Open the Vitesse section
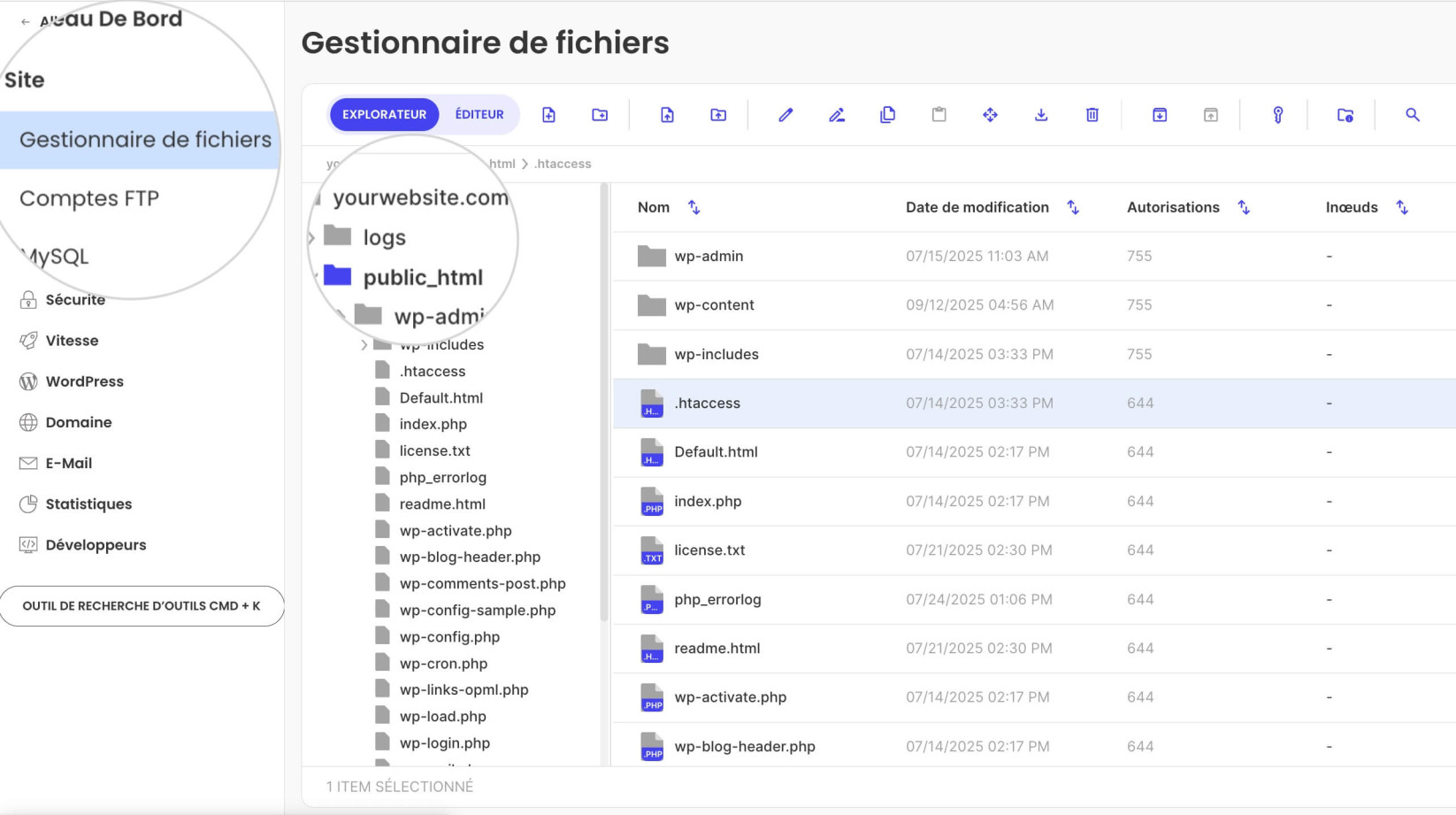The width and height of the screenshot is (1456, 815). point(72,341)
